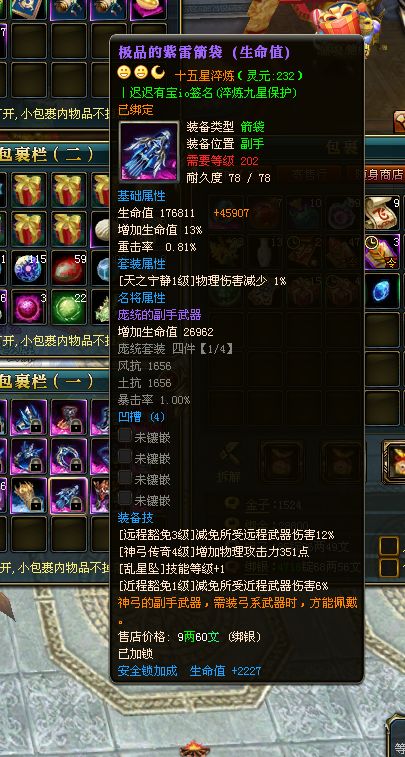Image resolution: width=405 pixels, height=757 pixels.
Task: Click the last unsocketed gem slot box
Action: (125, 498)
